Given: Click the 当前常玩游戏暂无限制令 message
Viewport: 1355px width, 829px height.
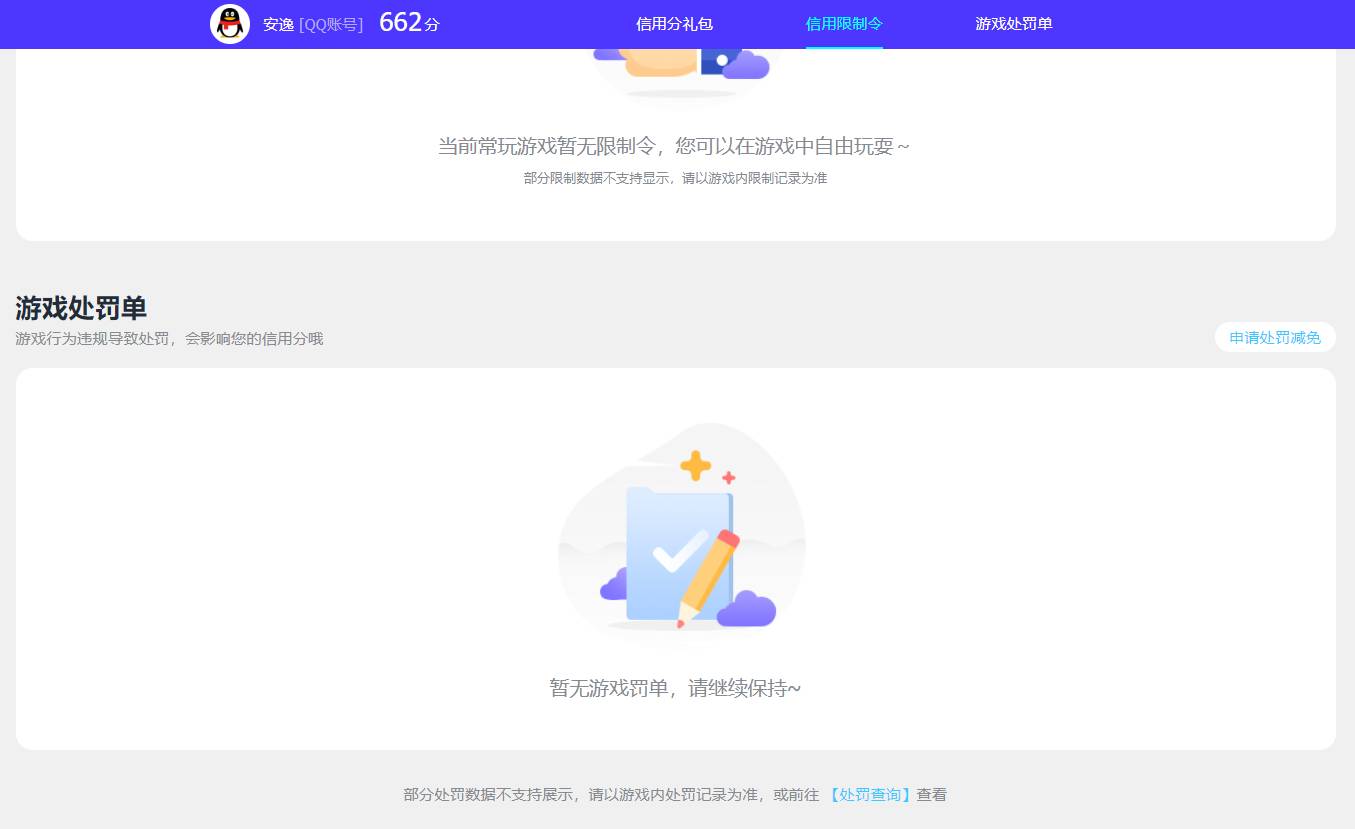Looking at the screenshot, I should click(x=676, y=145).
